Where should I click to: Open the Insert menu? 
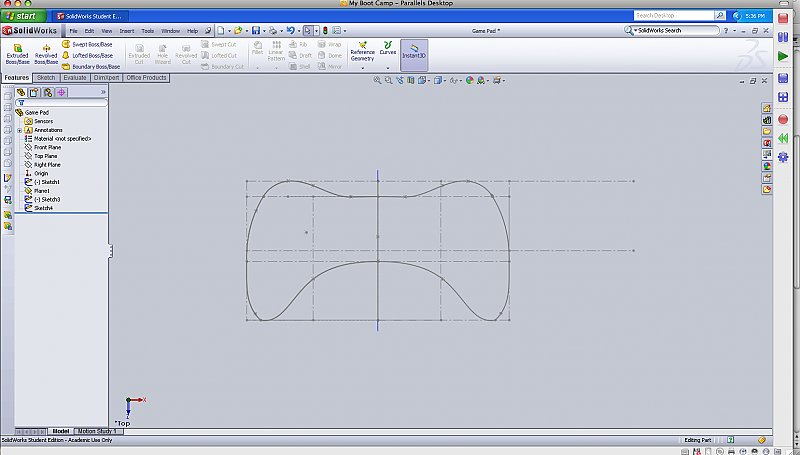(127, 31)
